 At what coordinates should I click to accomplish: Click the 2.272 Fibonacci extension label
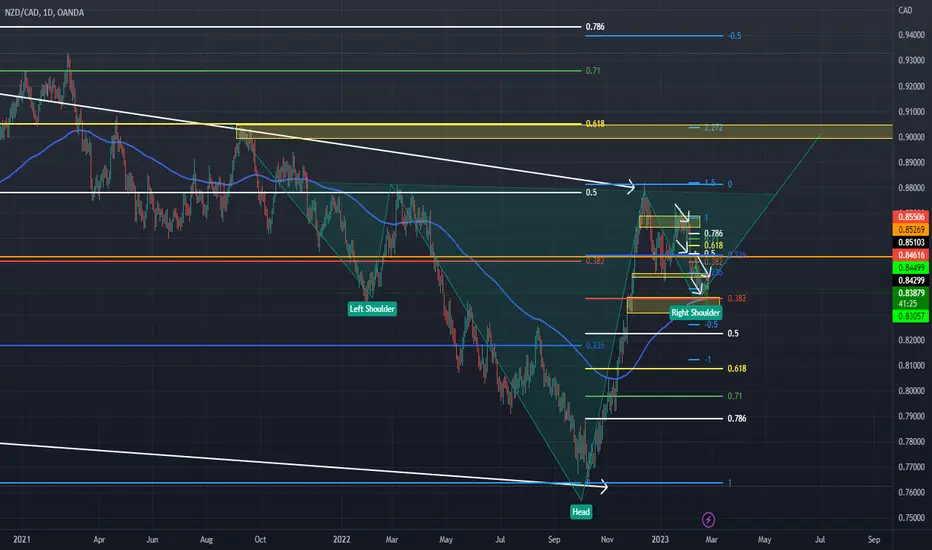click(x=713, y=128)
